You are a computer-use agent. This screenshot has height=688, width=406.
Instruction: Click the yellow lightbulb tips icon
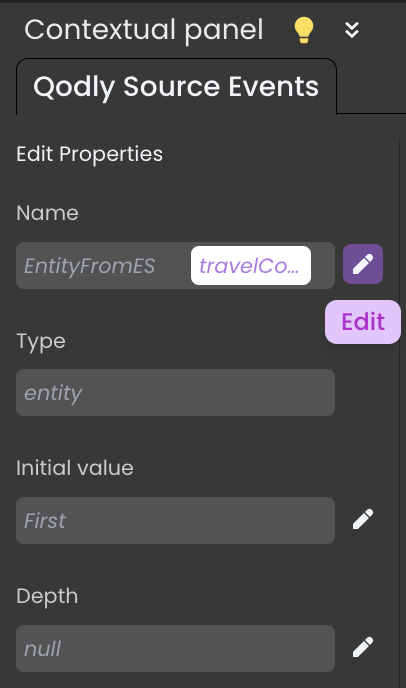pos(303,30)
